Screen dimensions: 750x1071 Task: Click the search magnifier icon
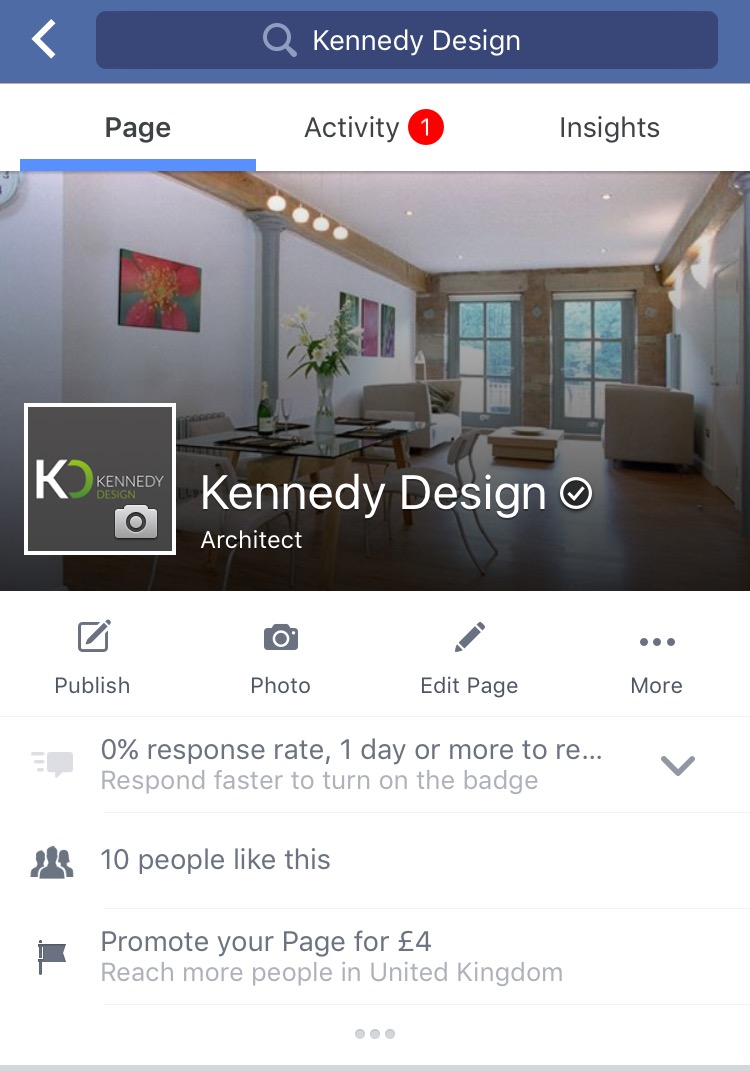tap(279, 40)
